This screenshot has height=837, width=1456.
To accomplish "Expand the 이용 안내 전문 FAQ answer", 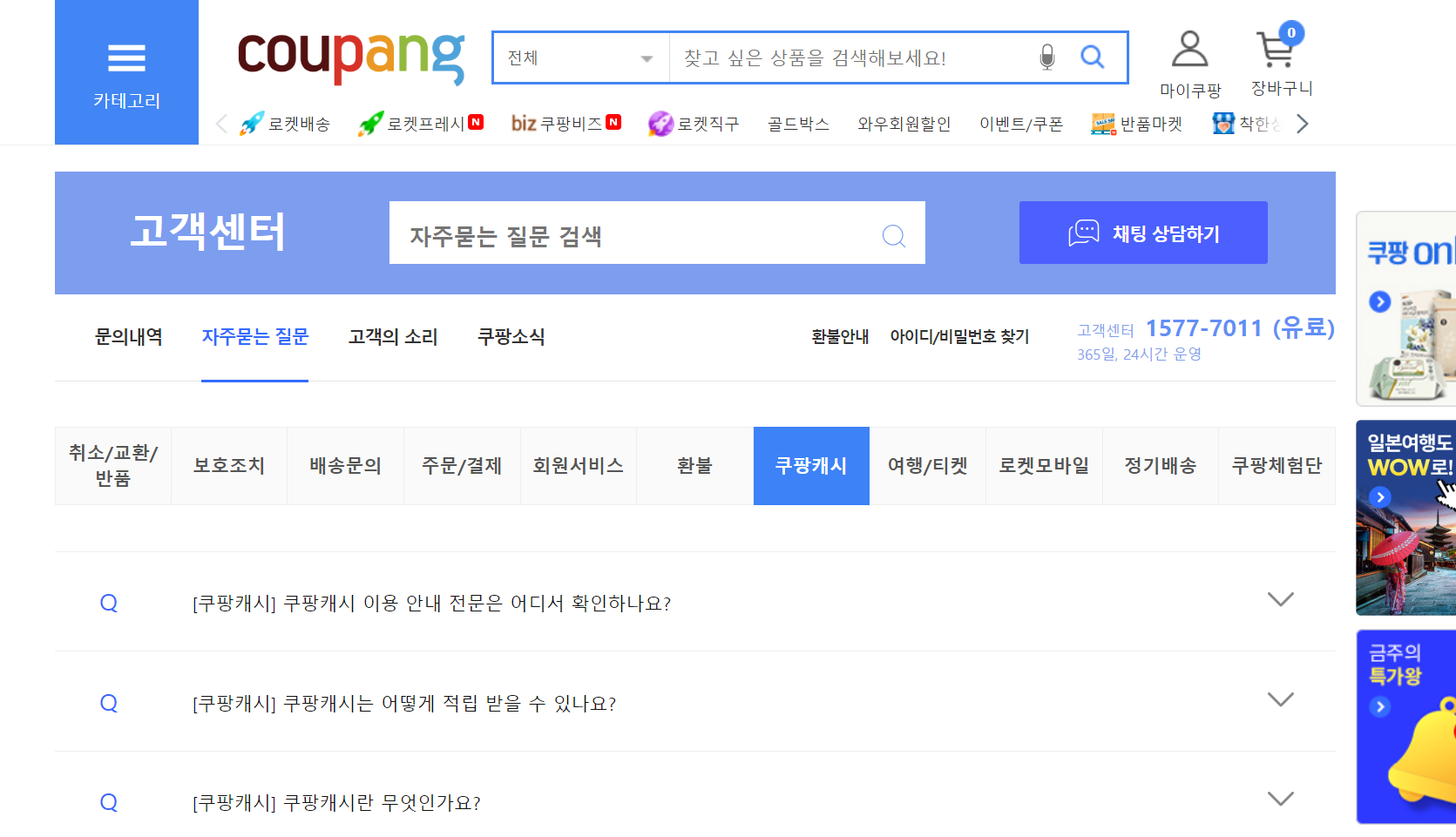I will pyautogui.click(x=1280, y=600).
